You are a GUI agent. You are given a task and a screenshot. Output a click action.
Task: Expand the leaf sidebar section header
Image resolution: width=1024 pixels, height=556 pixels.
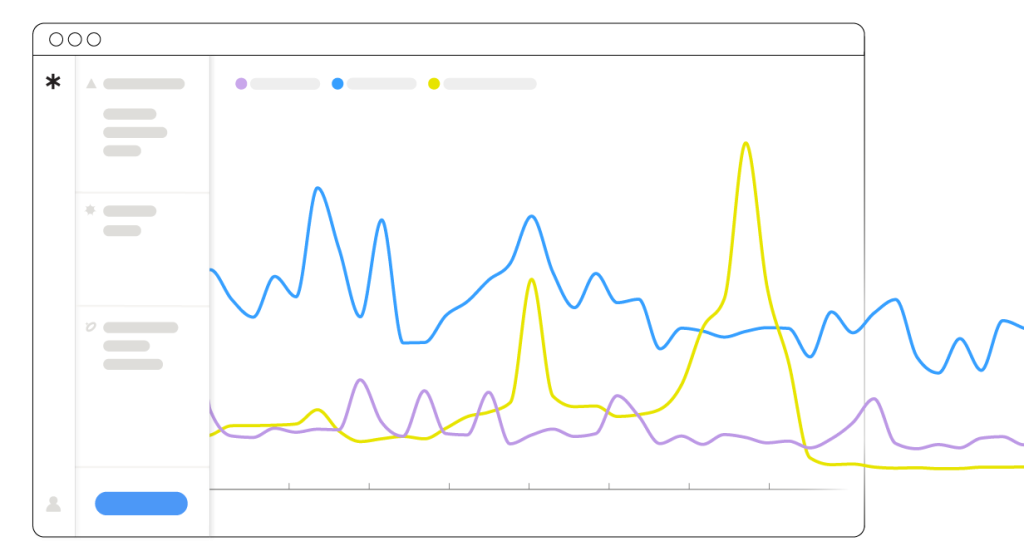(140, 327)
